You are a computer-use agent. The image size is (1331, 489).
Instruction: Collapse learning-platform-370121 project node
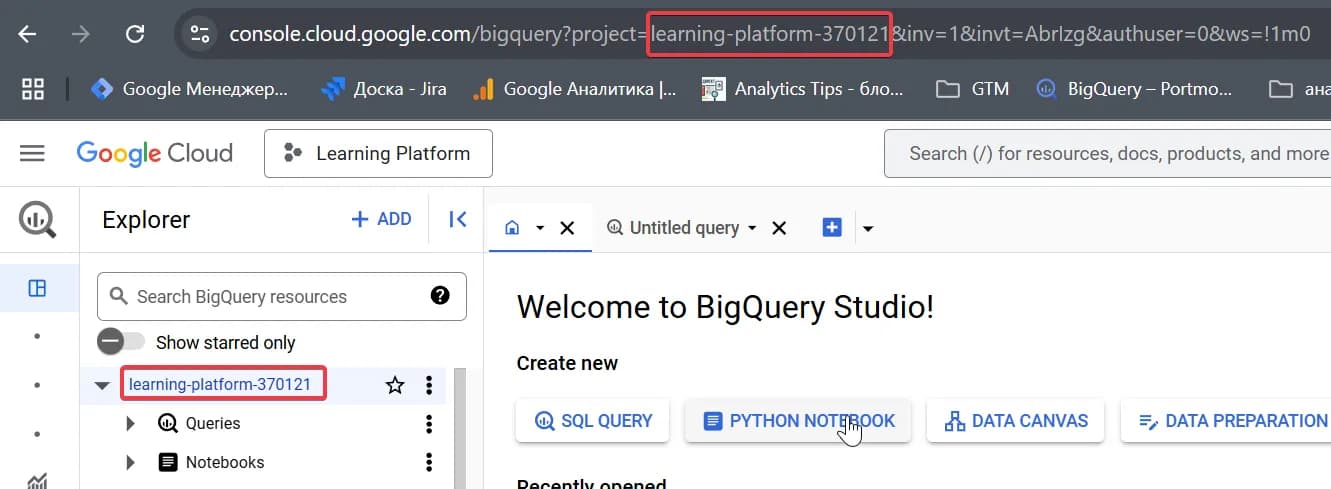[x=102, y=385]
